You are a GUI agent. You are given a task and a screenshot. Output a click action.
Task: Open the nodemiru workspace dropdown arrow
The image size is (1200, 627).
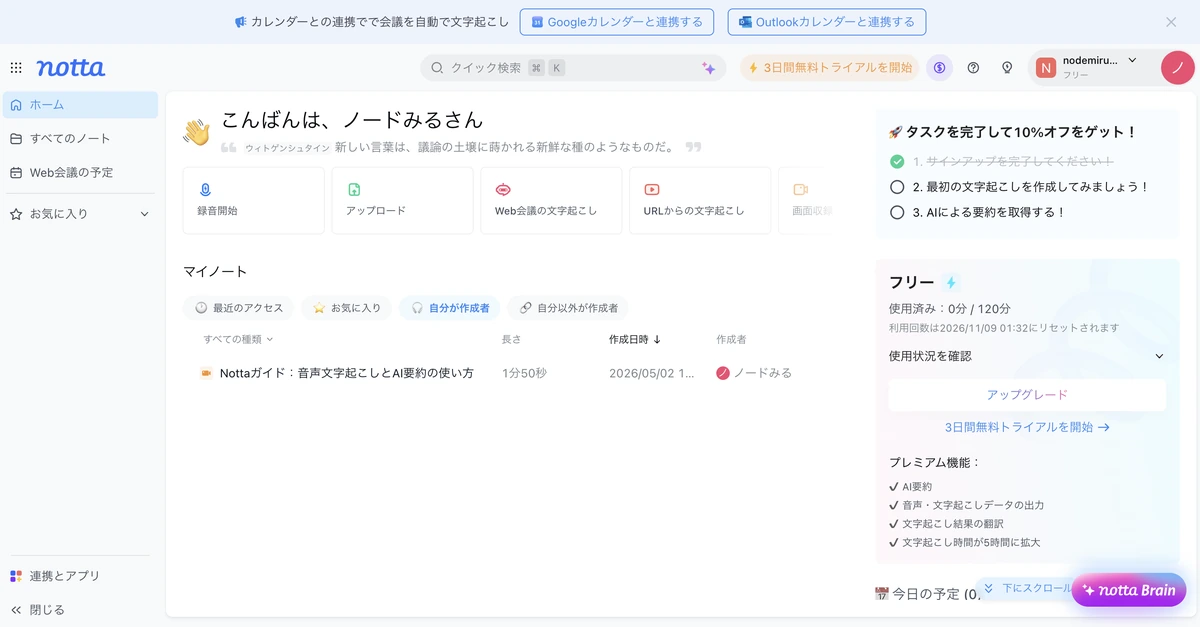coord(1132,61)
